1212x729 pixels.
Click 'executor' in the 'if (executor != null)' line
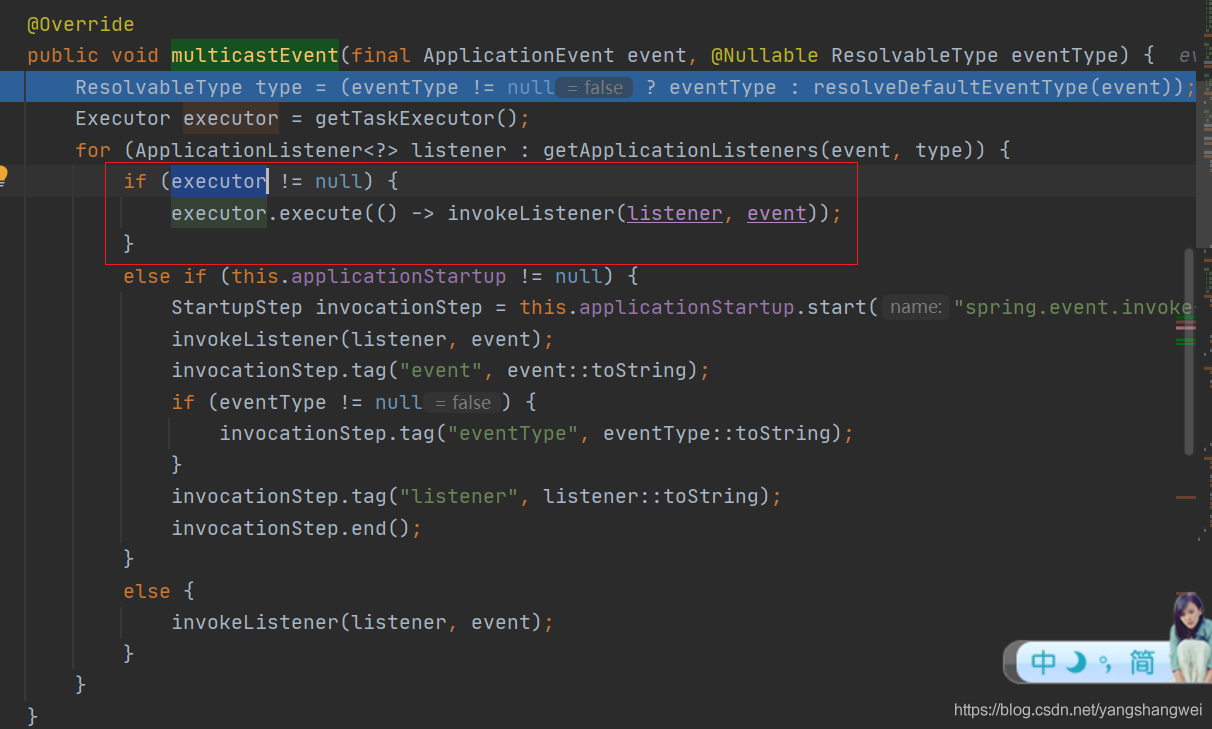[219, 182]
